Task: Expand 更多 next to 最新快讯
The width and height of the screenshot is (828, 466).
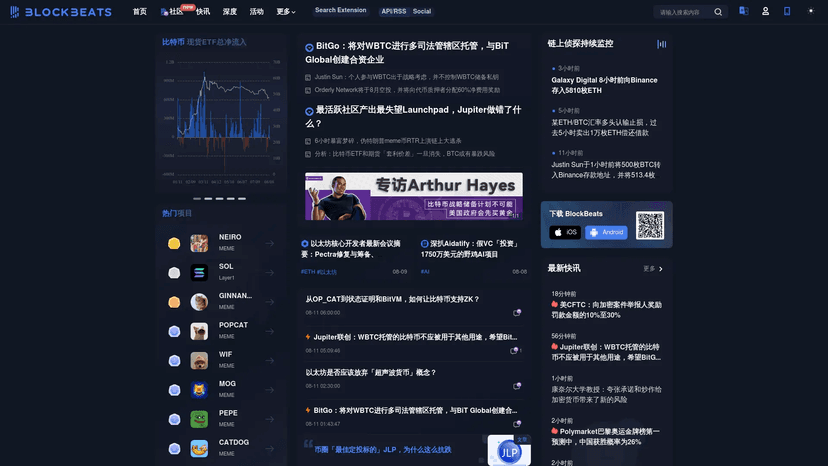Action: (653, 268)
